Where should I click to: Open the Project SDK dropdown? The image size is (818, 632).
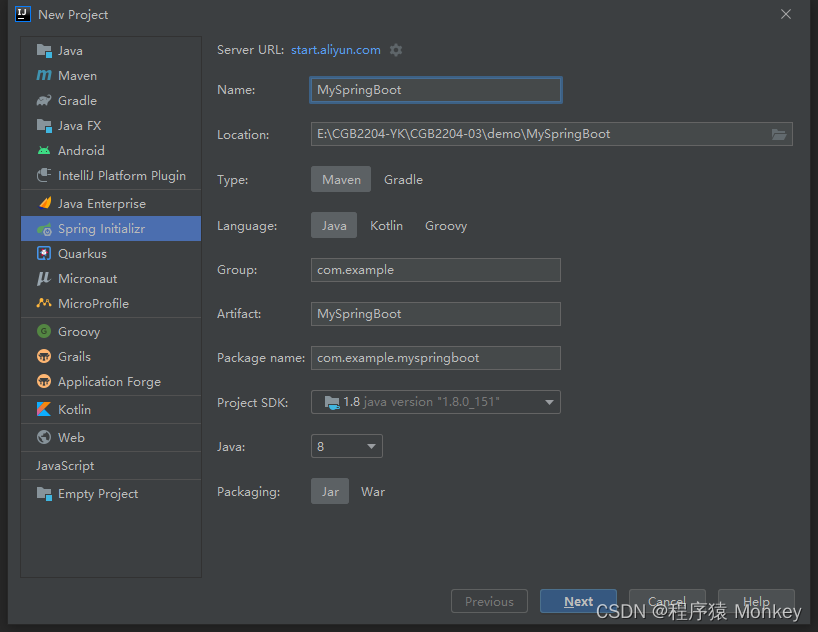point(436,402)
